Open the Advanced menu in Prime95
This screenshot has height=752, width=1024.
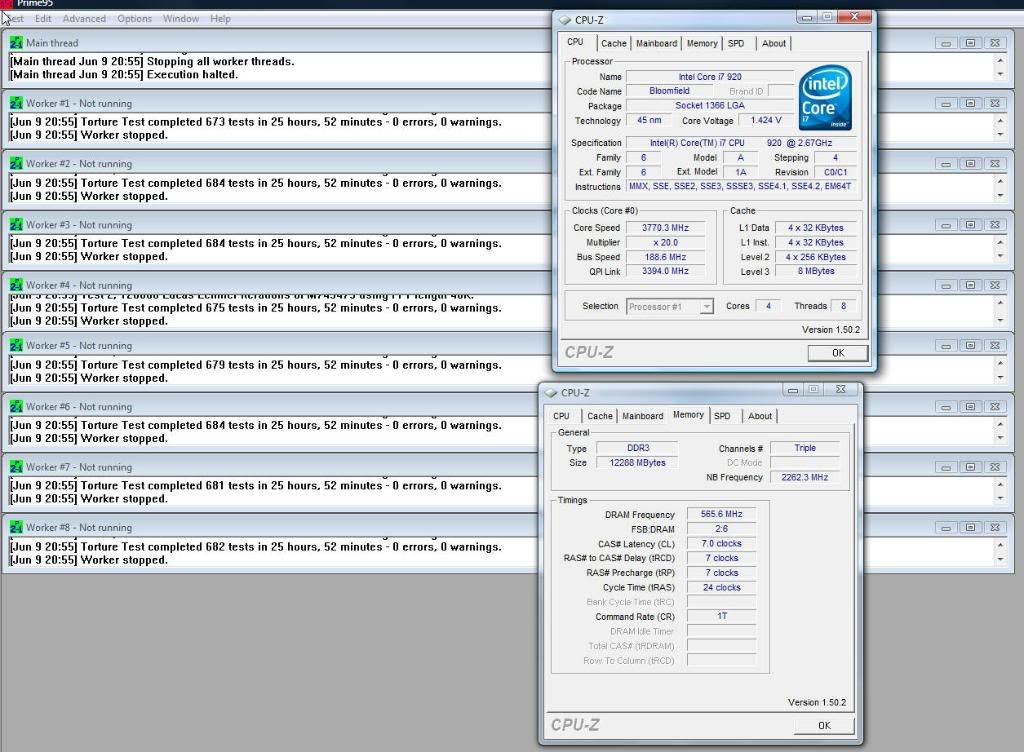[84, 19]
